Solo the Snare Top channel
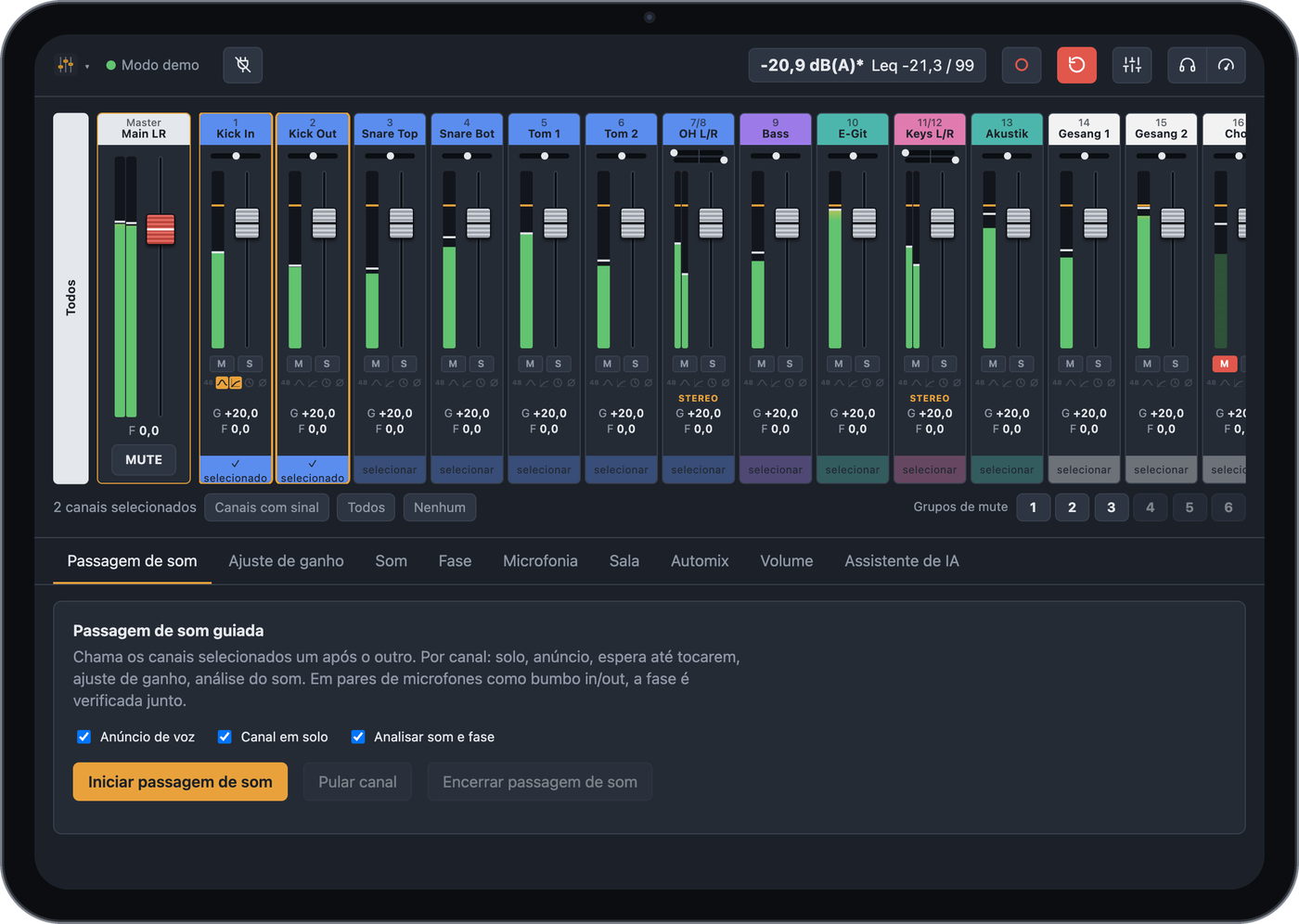 click(x=404, y=364)
